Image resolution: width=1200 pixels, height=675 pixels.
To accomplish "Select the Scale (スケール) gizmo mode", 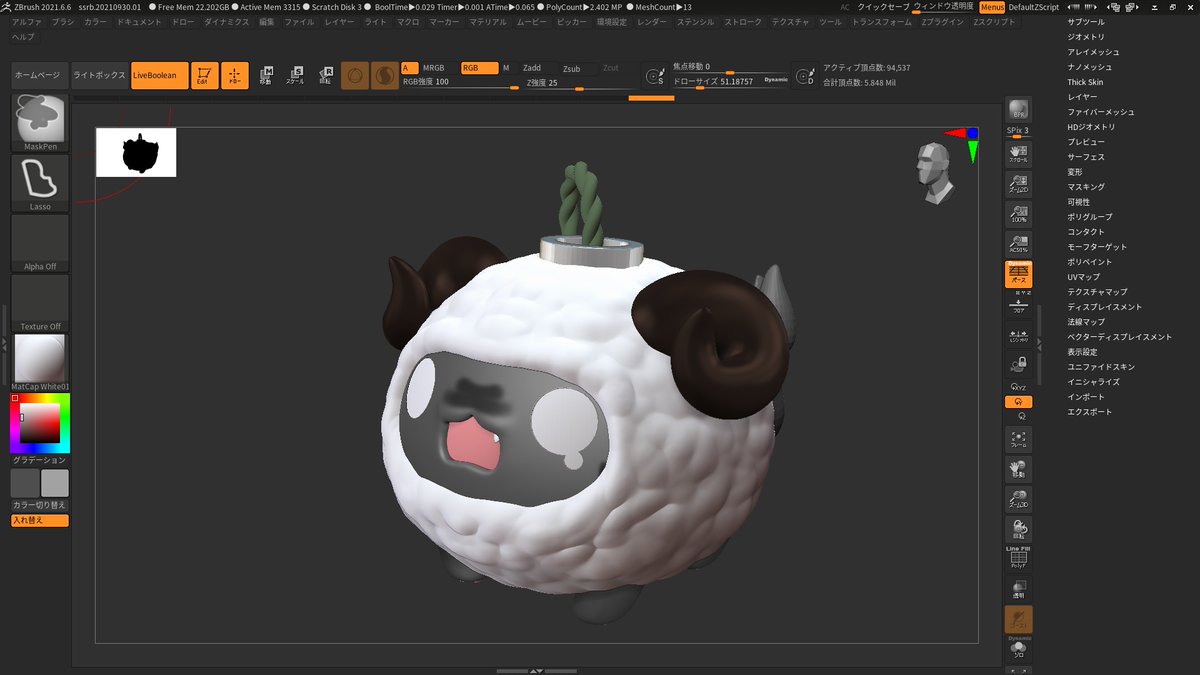I will coord(296,75).
